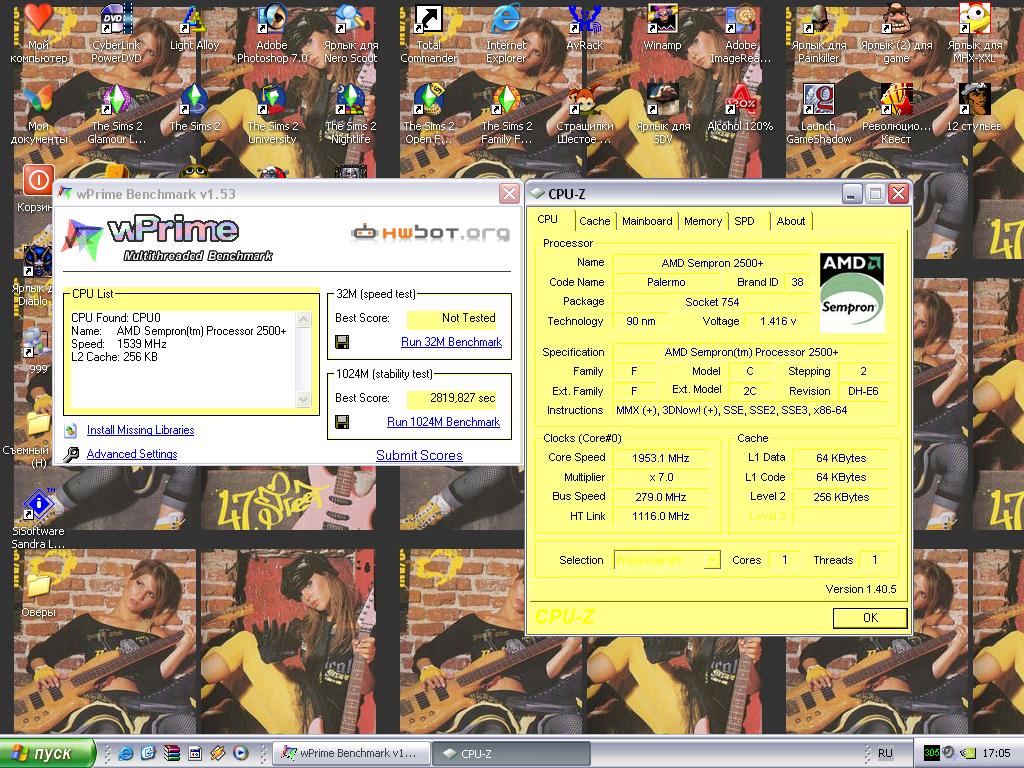Screen dimensions: 1024x768
Task: Click the OK button in CPU-Z
Action: click(x=870, y=618)
